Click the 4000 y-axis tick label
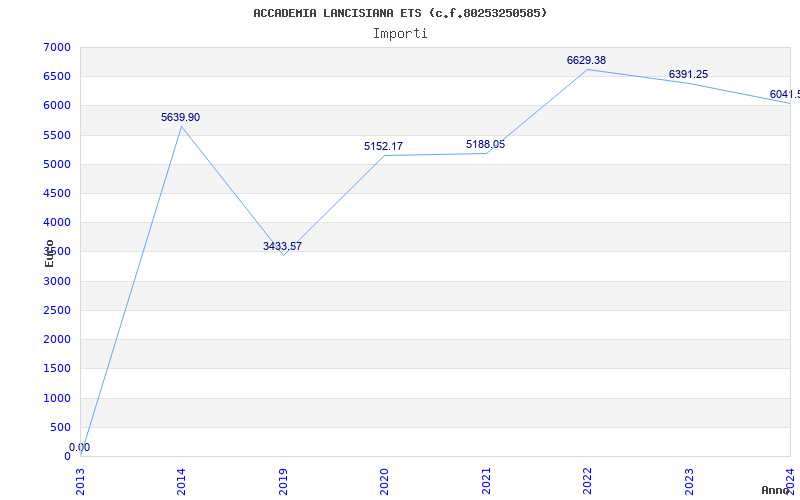Viewport: 800px width, 500px height. (x=57, y=222)
